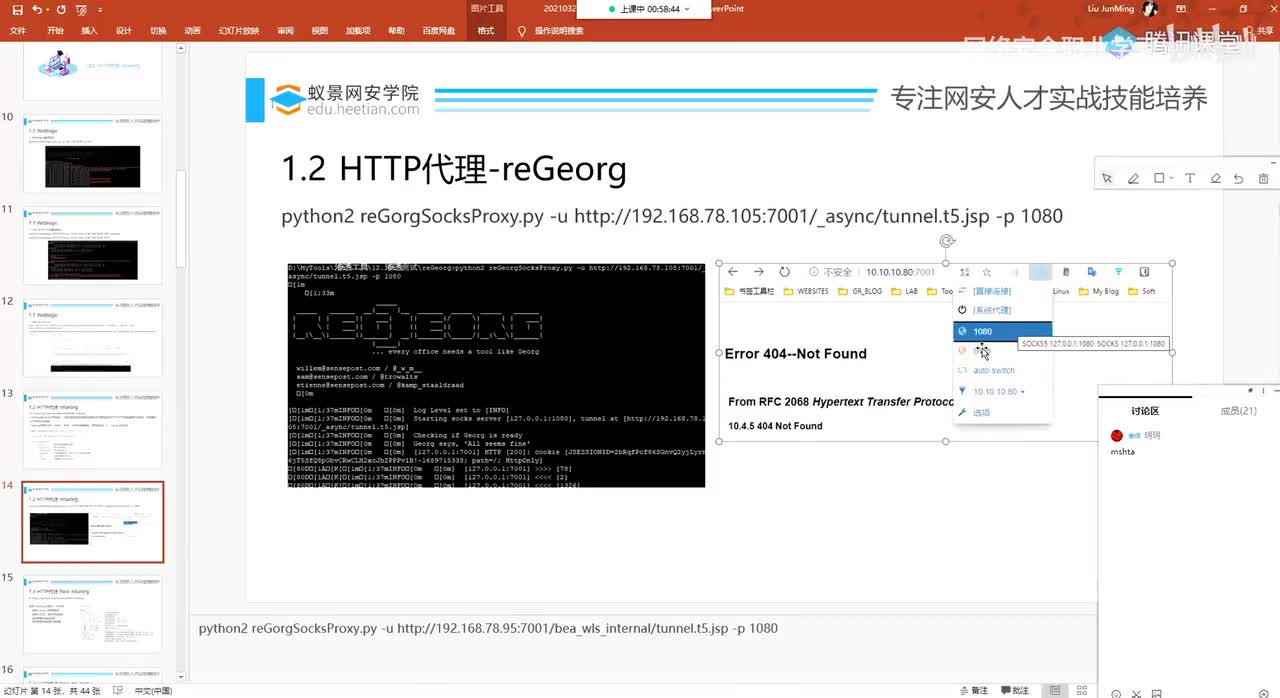
Task: Click the scissors screenshot icon in discussion panel
Action: (1137, 693)
